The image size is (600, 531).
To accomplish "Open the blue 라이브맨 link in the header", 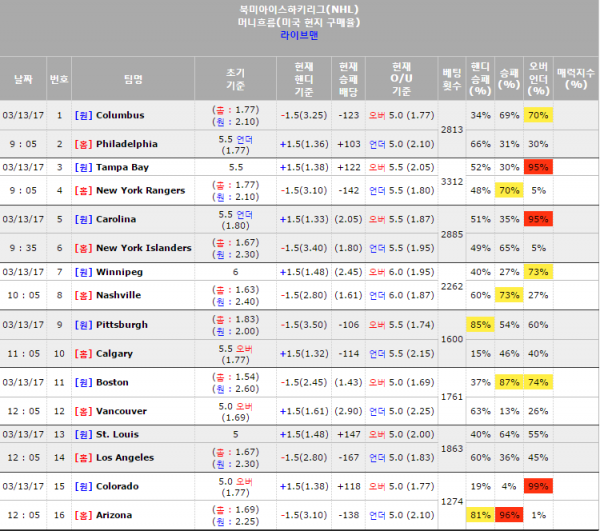I will point(299,36).
